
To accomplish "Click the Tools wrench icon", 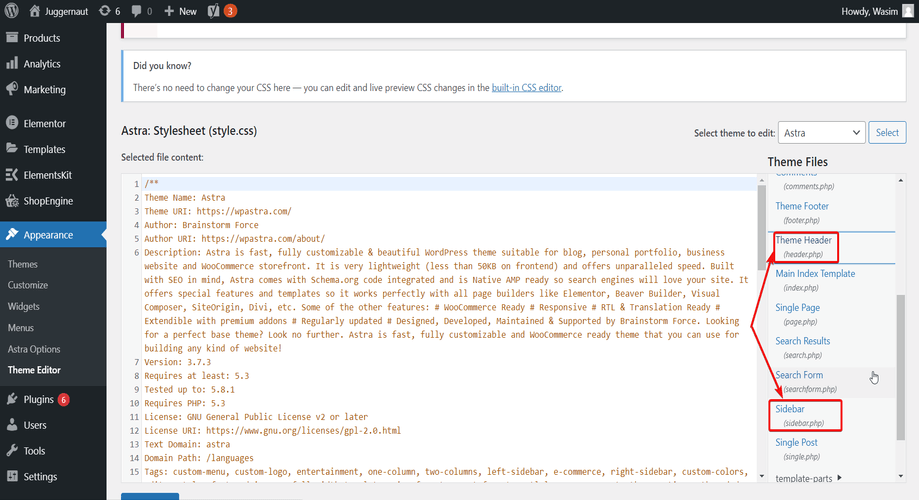I will tap(12, 451).
